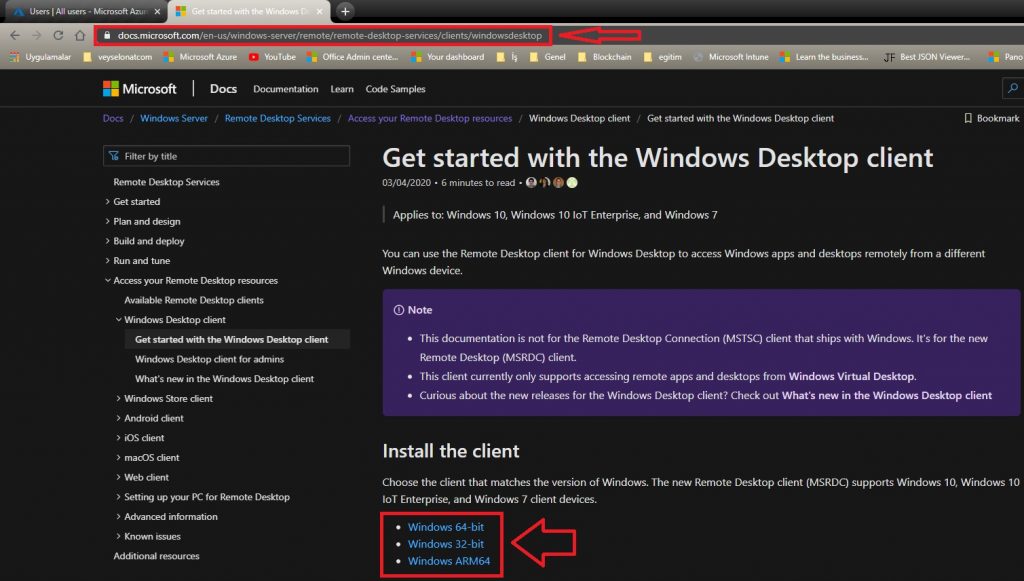Go to Remote Desktop Services breadcrumb

pyautogui.click(x=278, y=118)
